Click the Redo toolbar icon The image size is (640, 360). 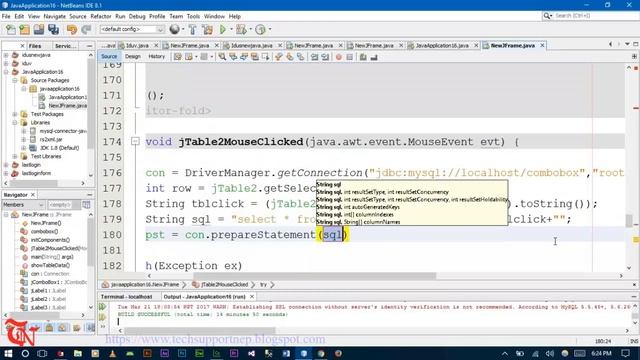[x=86, y=29]
